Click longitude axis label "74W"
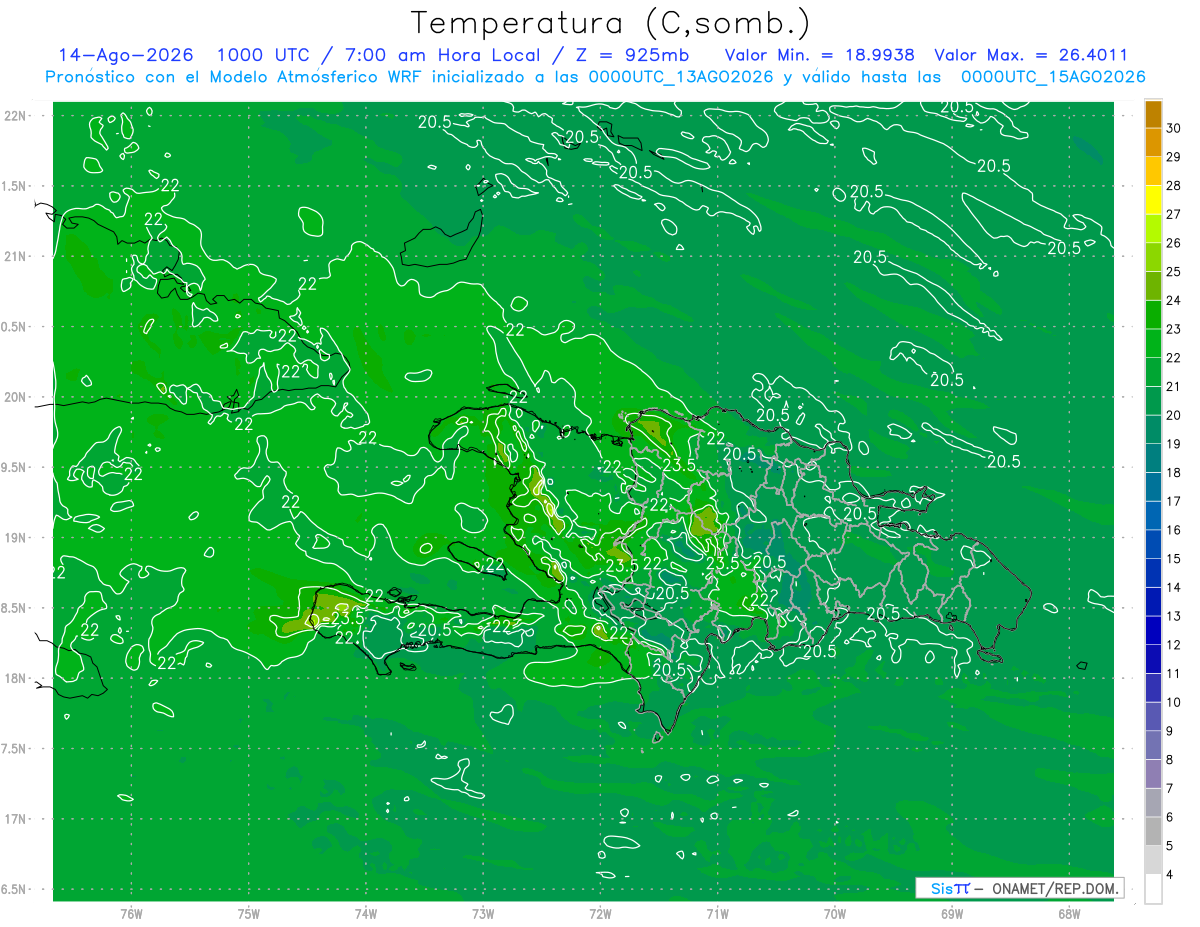The height and width of the screenshot is (927, 1200). pyautogui.click(x=366, y=914)
